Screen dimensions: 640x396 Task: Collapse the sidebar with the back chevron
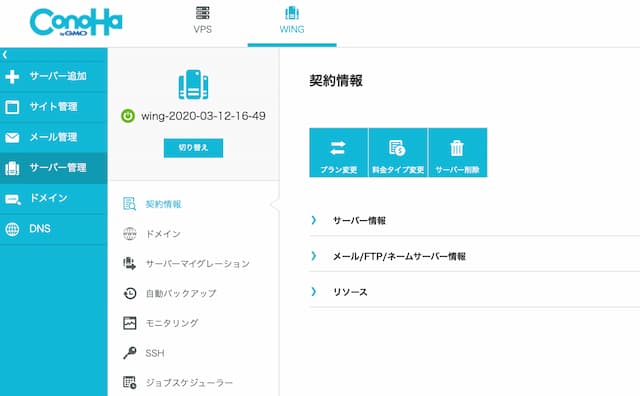[5, 54]
